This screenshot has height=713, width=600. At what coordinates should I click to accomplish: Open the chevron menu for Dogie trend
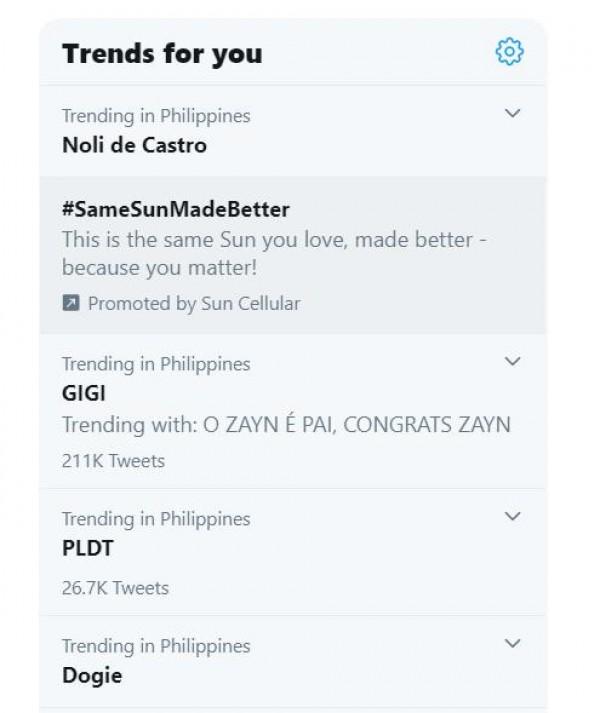pyautogui.click(x=513, y=644)
